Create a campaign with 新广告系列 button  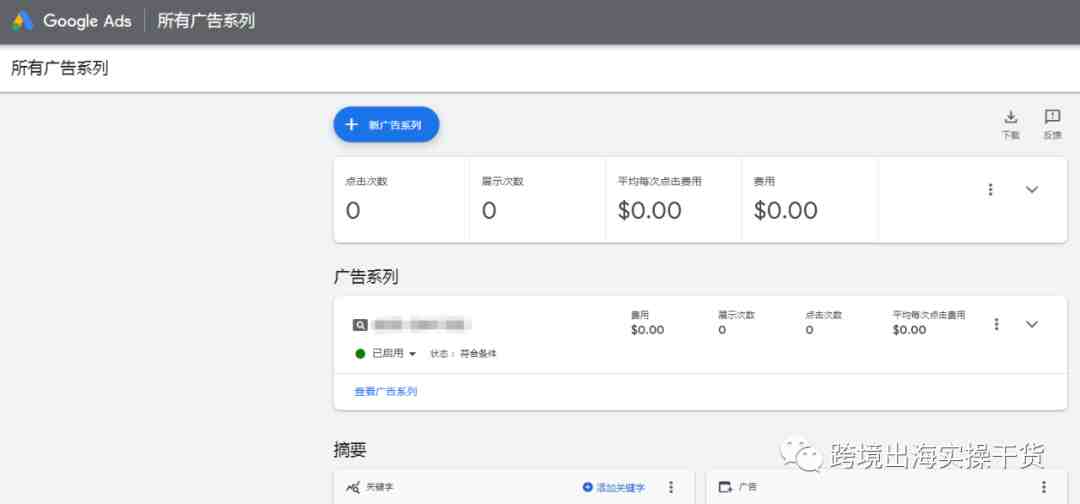pos(386,125)
